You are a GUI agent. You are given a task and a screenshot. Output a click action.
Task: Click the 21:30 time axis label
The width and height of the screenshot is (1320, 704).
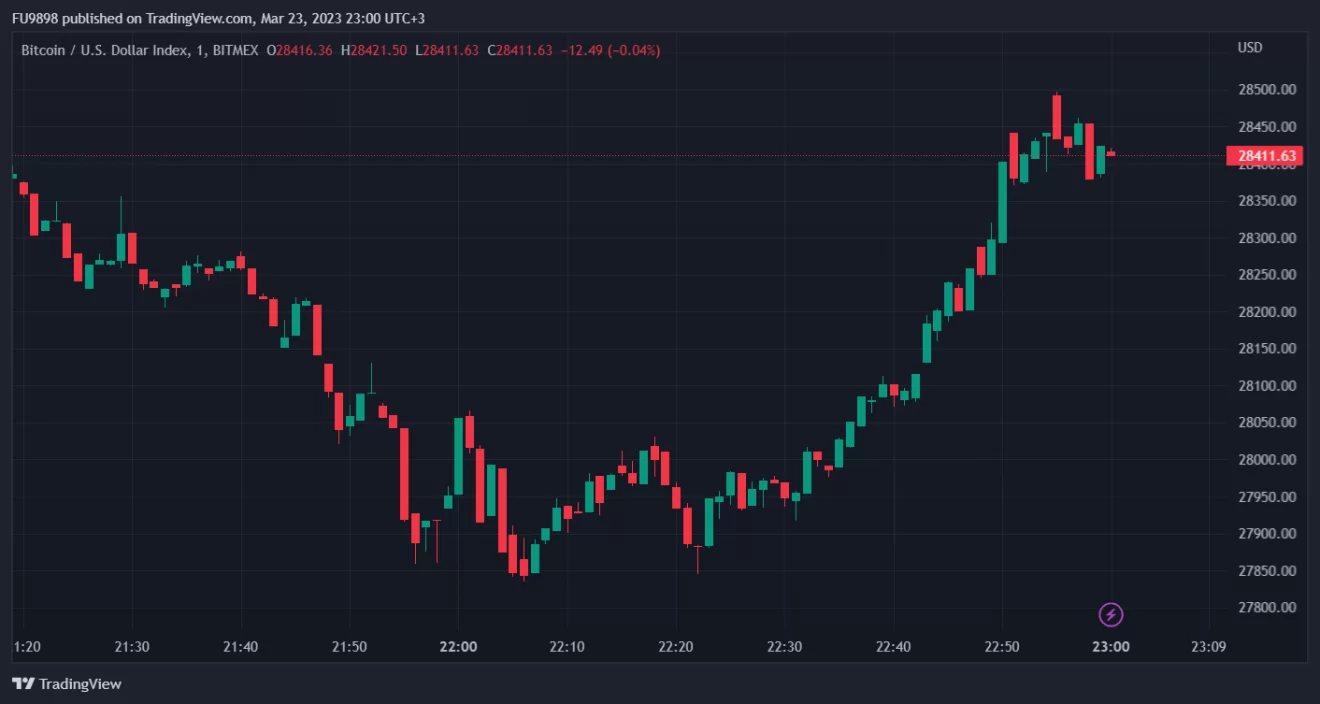tap(132, 647)
